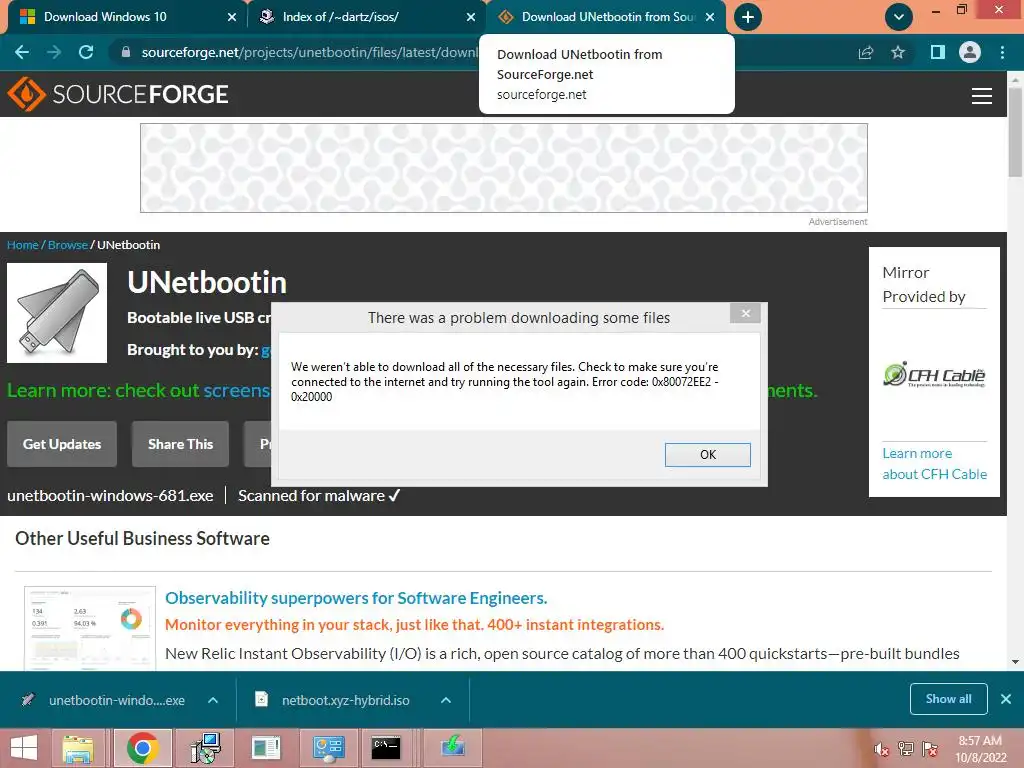Click the SourceForge logo

pyautogui.click(x=118, y=94)
